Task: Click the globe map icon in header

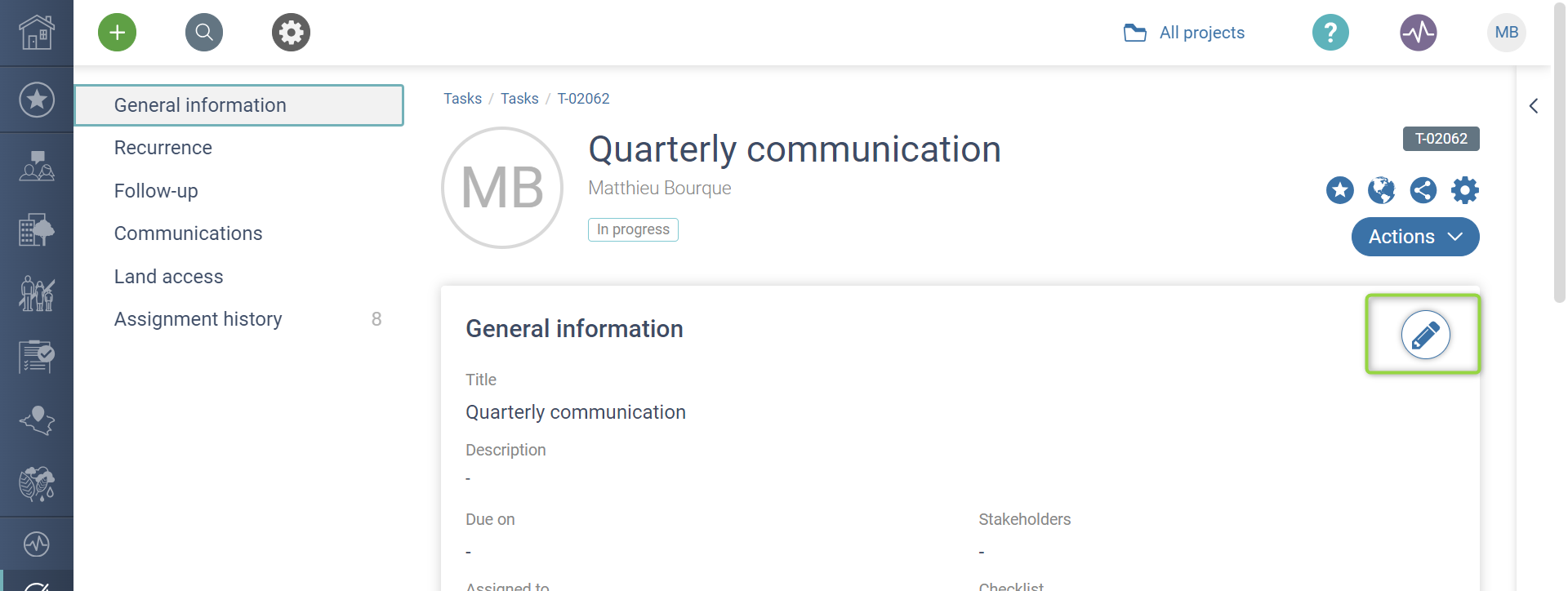Action: point(1382,190)
